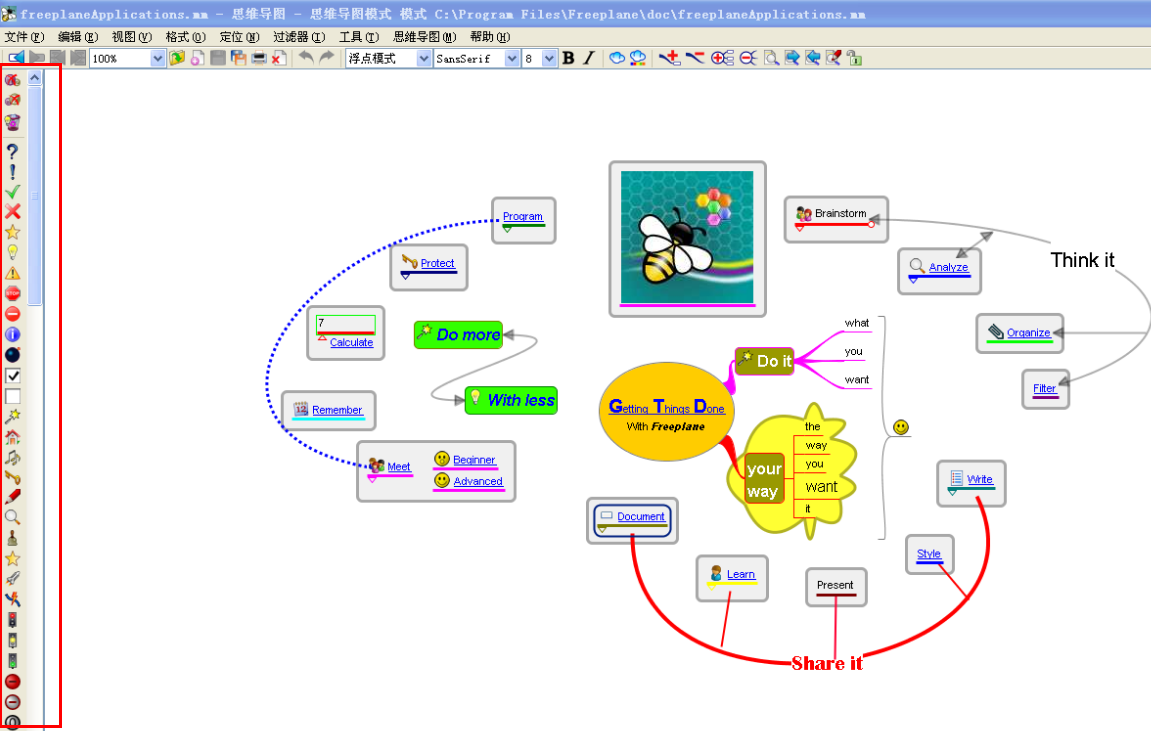Add the rocket launch icon
The image size is (1151, 731).
click(x=12, y=579)
